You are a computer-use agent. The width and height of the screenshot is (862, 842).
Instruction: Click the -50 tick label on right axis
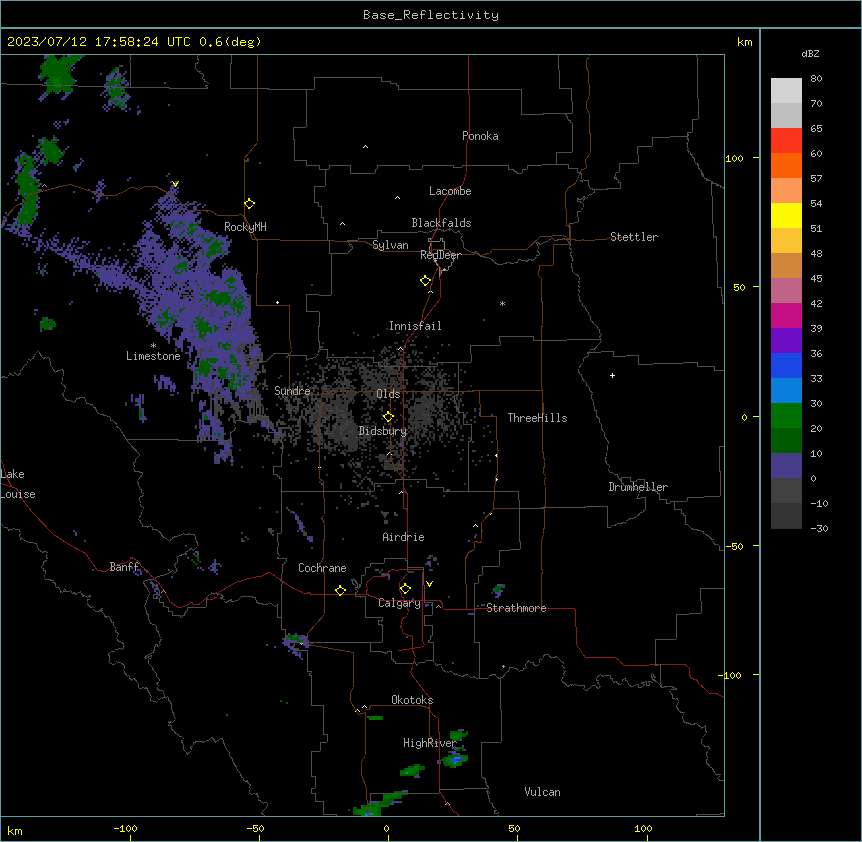[734, 546]
